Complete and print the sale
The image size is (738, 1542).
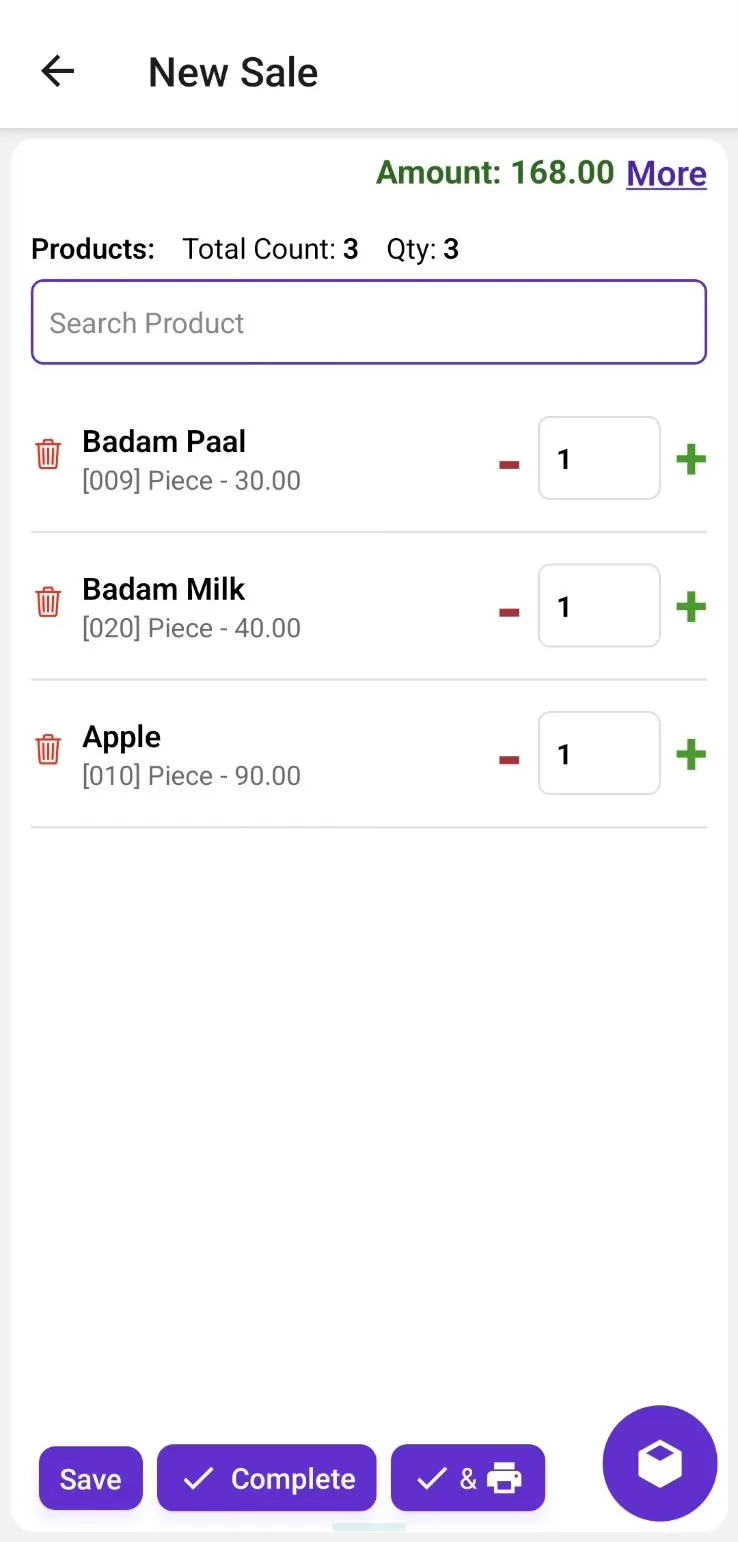click(x=468, y=1478)
